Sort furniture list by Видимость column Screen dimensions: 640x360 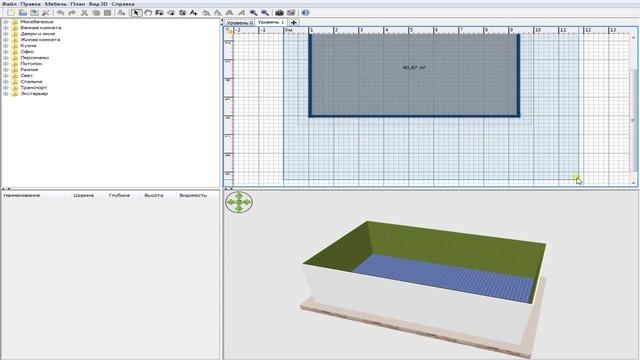click(193, 196)
